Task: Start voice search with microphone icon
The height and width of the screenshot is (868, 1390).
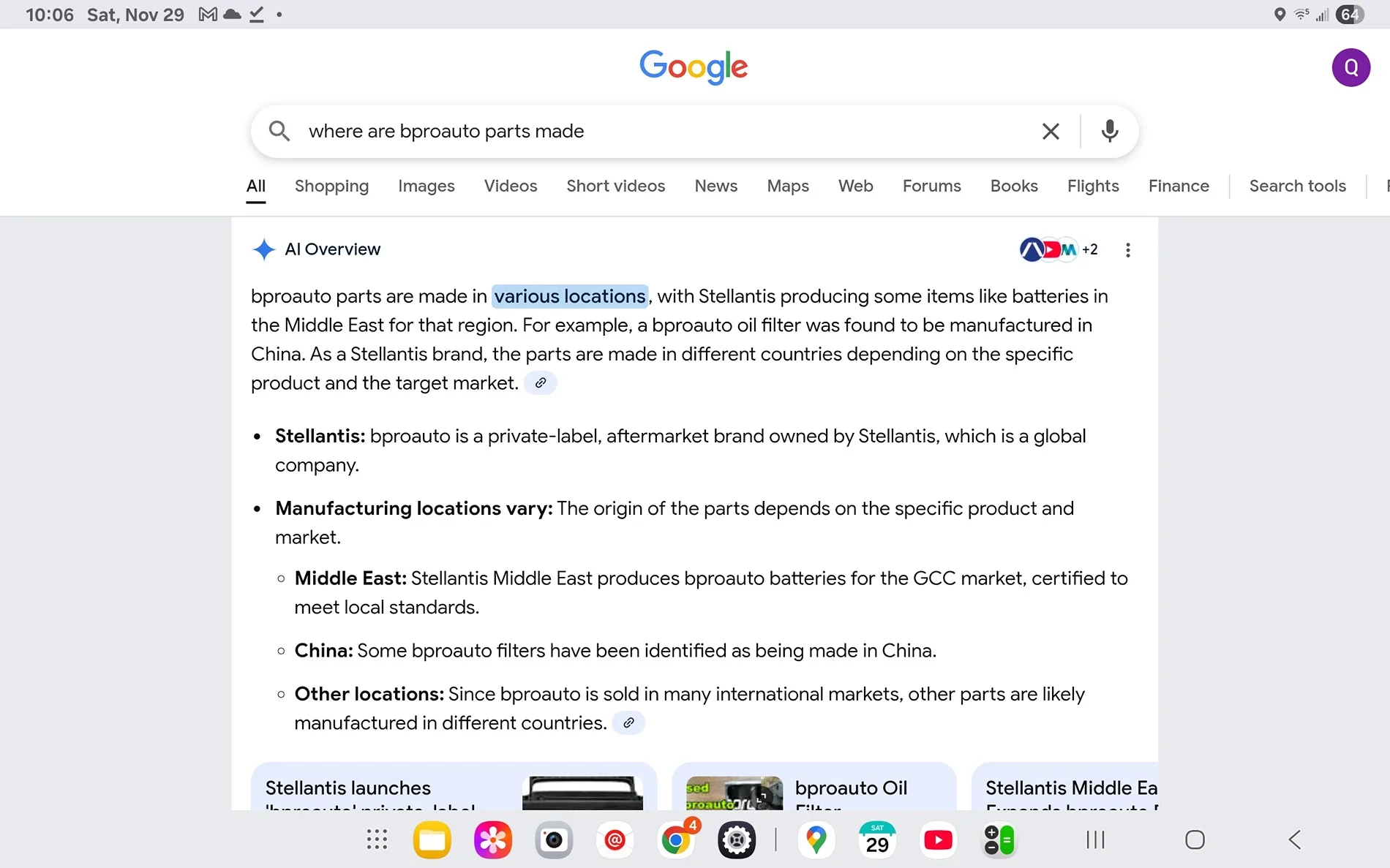Action: (1110, 131)
